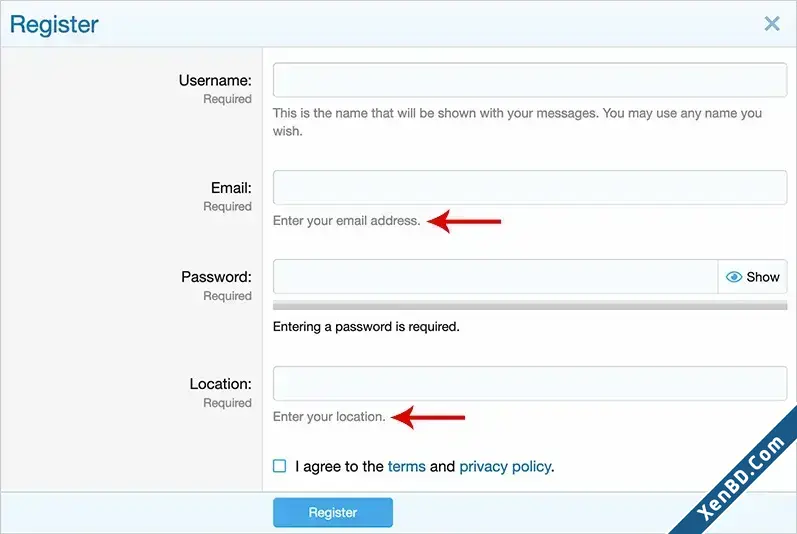Click the "I agree to the" label text
Screen dimensions: 797x534
tap(339, 466)
